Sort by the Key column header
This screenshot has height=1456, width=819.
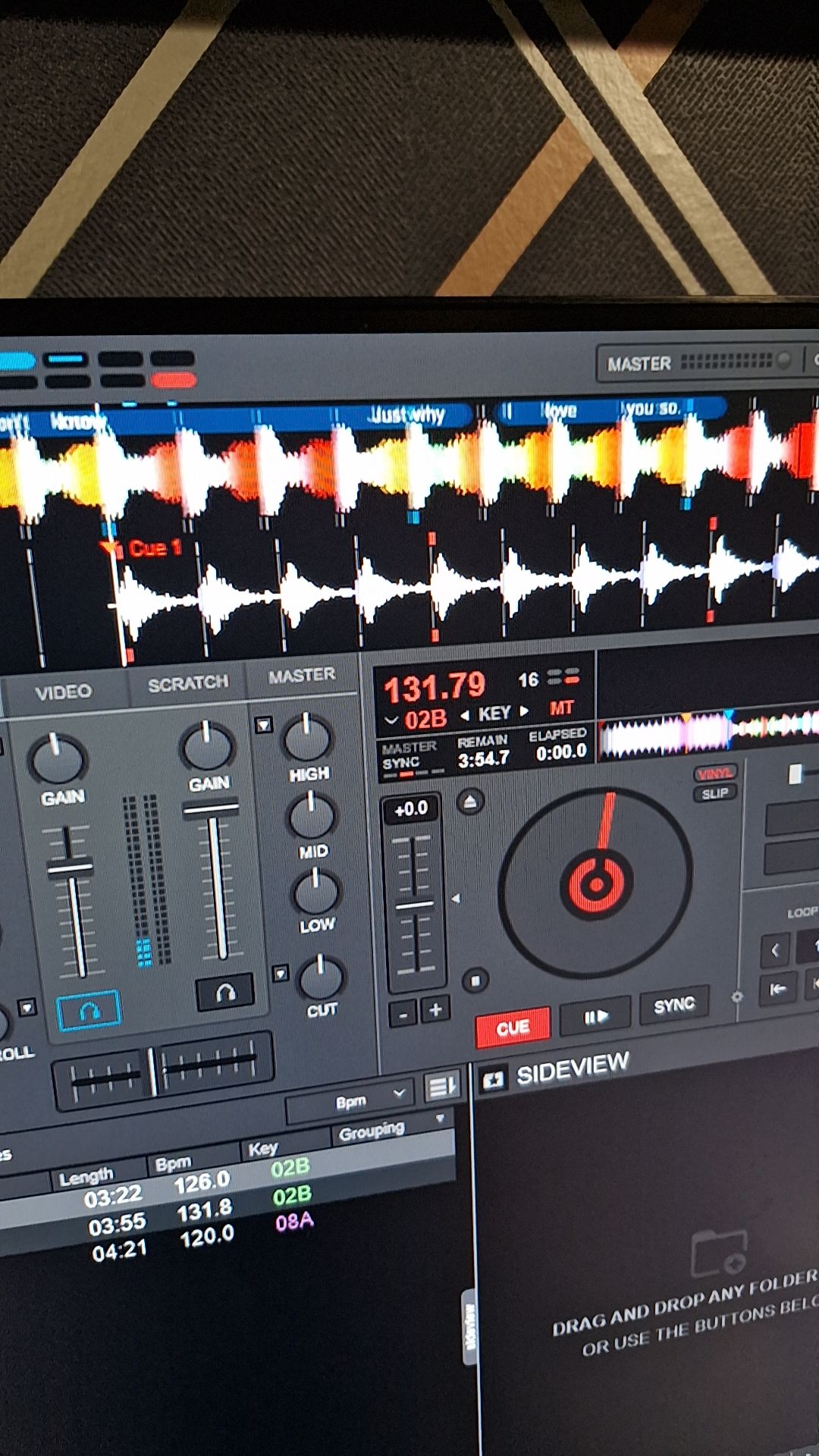click(x=263, y=1149)
